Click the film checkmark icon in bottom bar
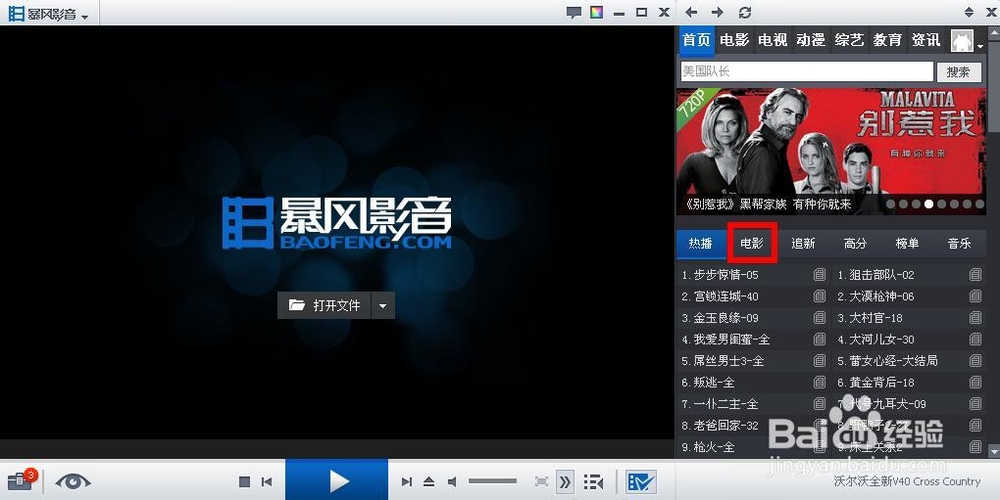Screen dimensions: 1000x500 tap(641, 482)
